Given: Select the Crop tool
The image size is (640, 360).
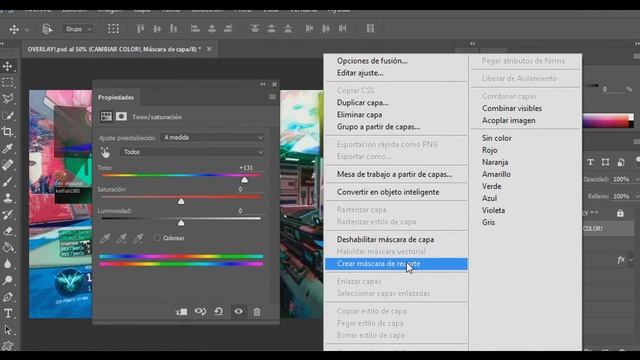Looking at the screenshot, I should [x=8, y=132].
